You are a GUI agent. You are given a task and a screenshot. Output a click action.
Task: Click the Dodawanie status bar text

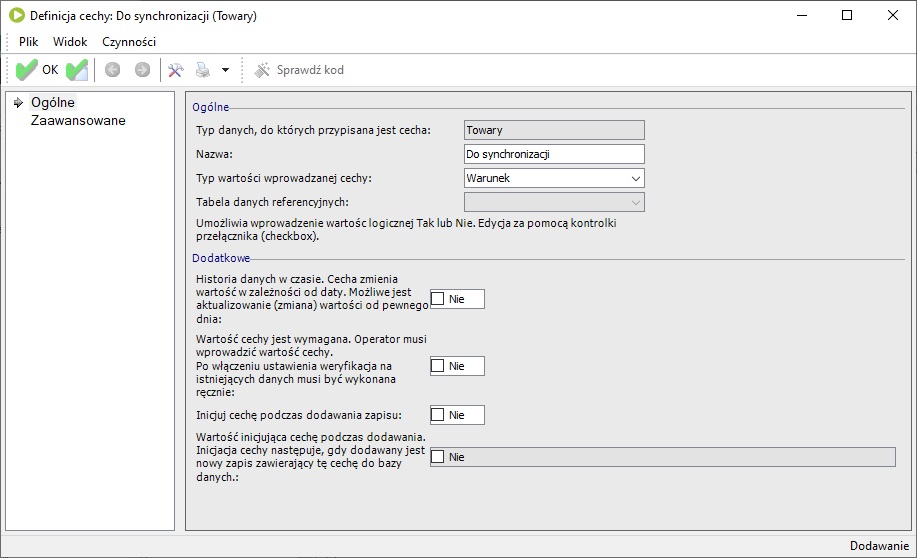click(x=879, y=546)
